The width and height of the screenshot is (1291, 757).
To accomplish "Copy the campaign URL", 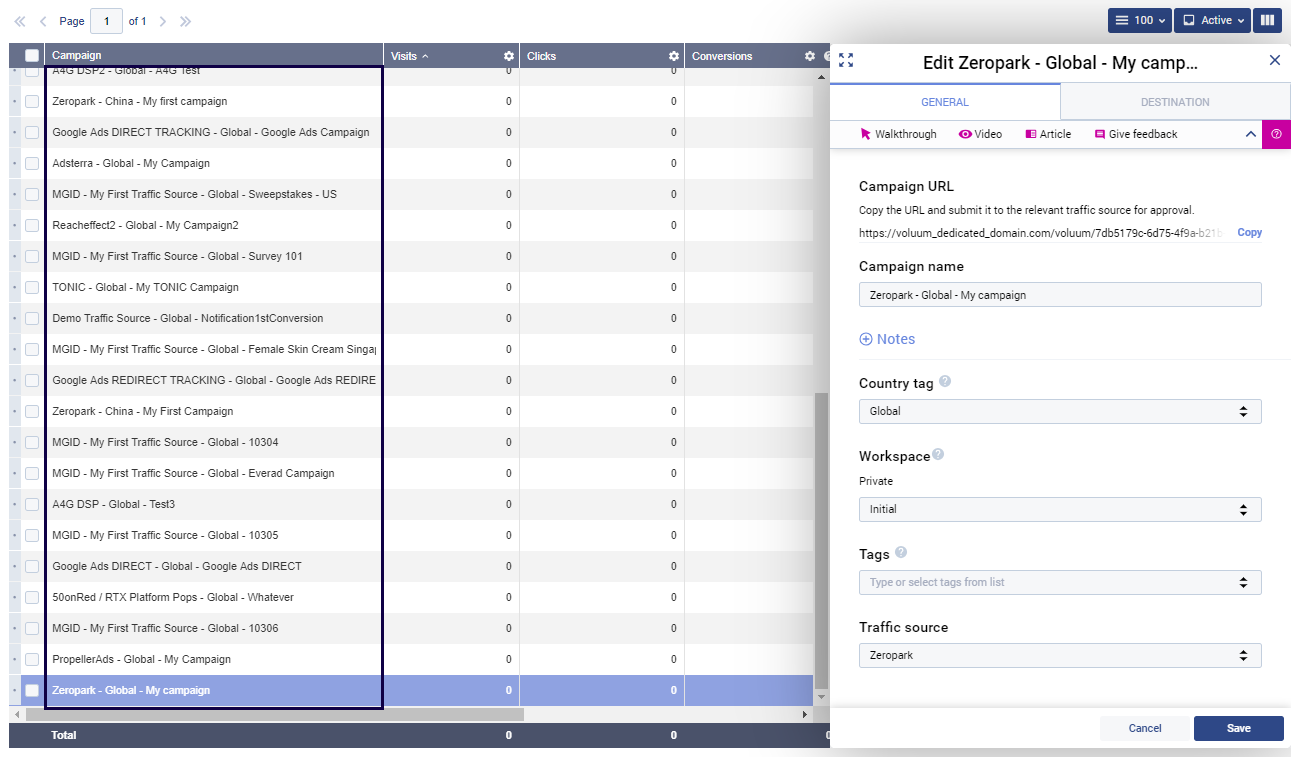I will coord(1249,232).
